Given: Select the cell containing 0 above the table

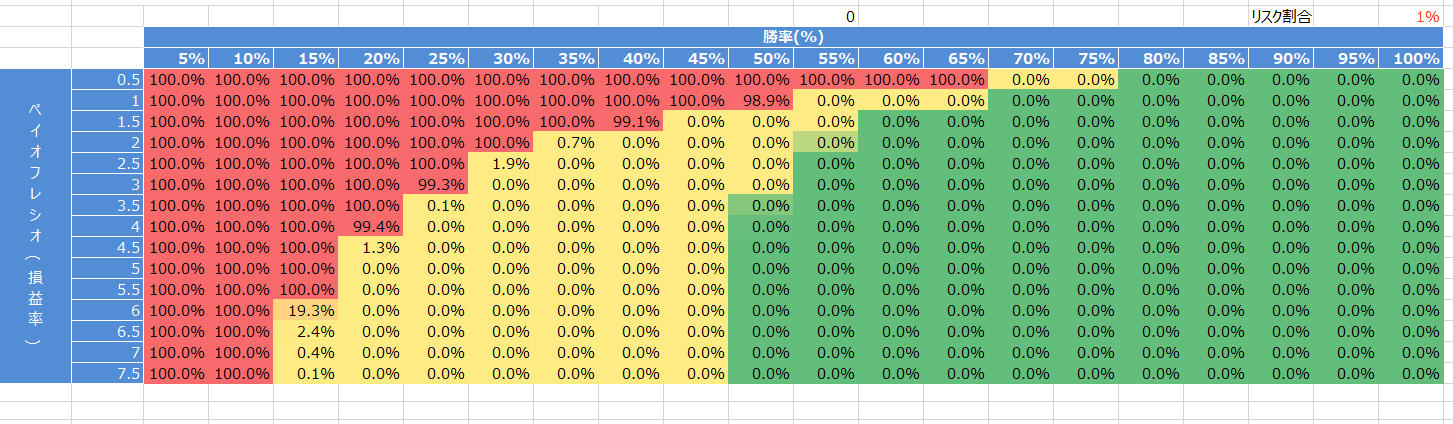Looking at the screenshot, I should tap(825, 16).
